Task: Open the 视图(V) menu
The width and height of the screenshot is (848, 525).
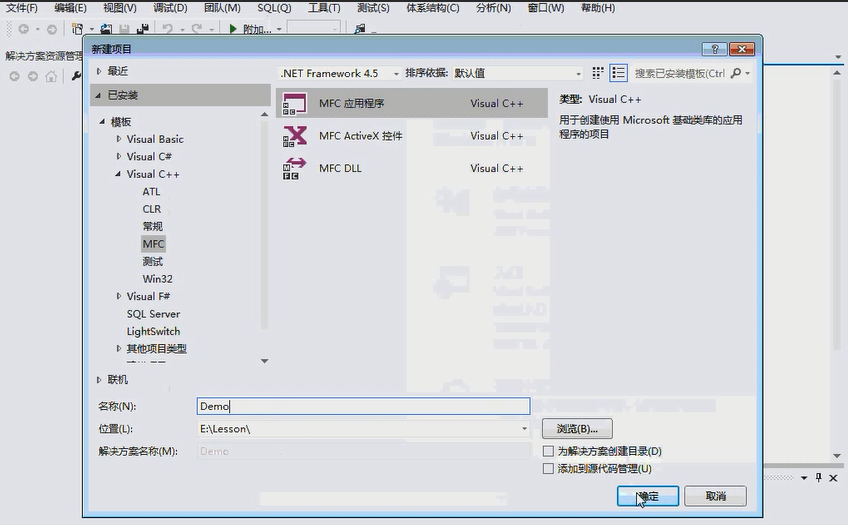Action: tap(120, 8)
